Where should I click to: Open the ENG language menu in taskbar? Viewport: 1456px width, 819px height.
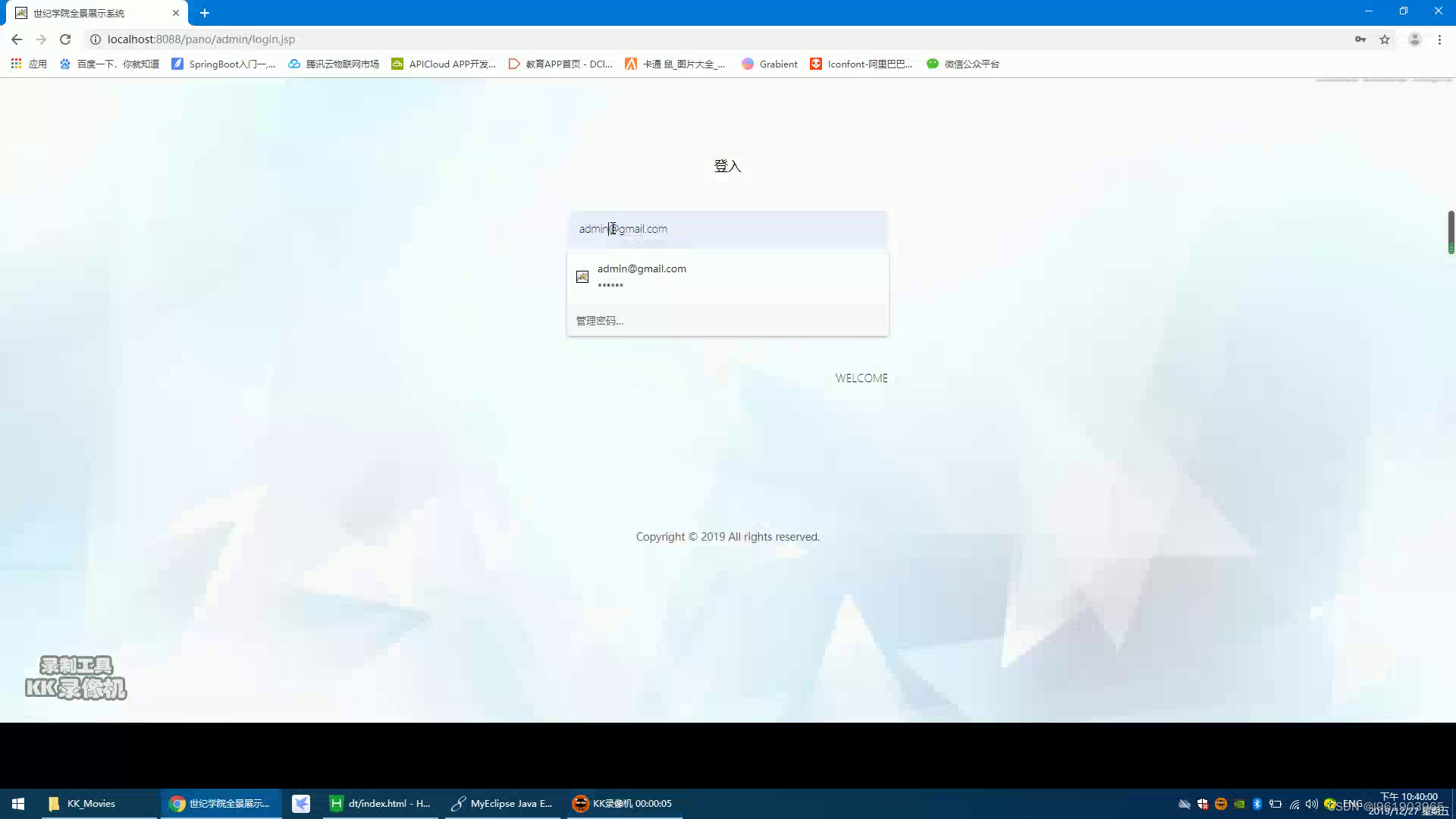pos(1353,803)
